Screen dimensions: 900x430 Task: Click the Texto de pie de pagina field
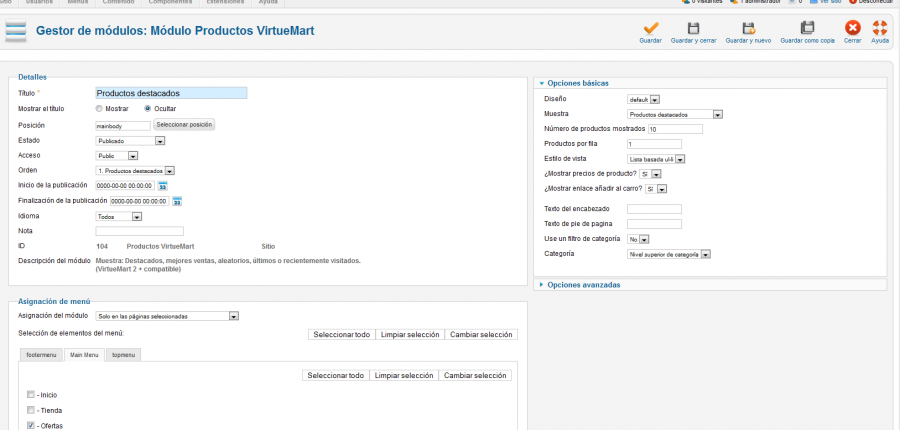[654, 224]
